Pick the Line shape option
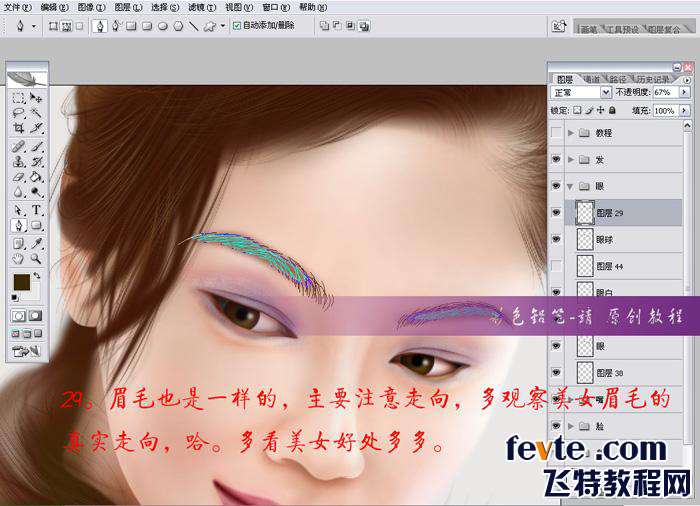This screenshot has height=506, width=700. (193, 26)
